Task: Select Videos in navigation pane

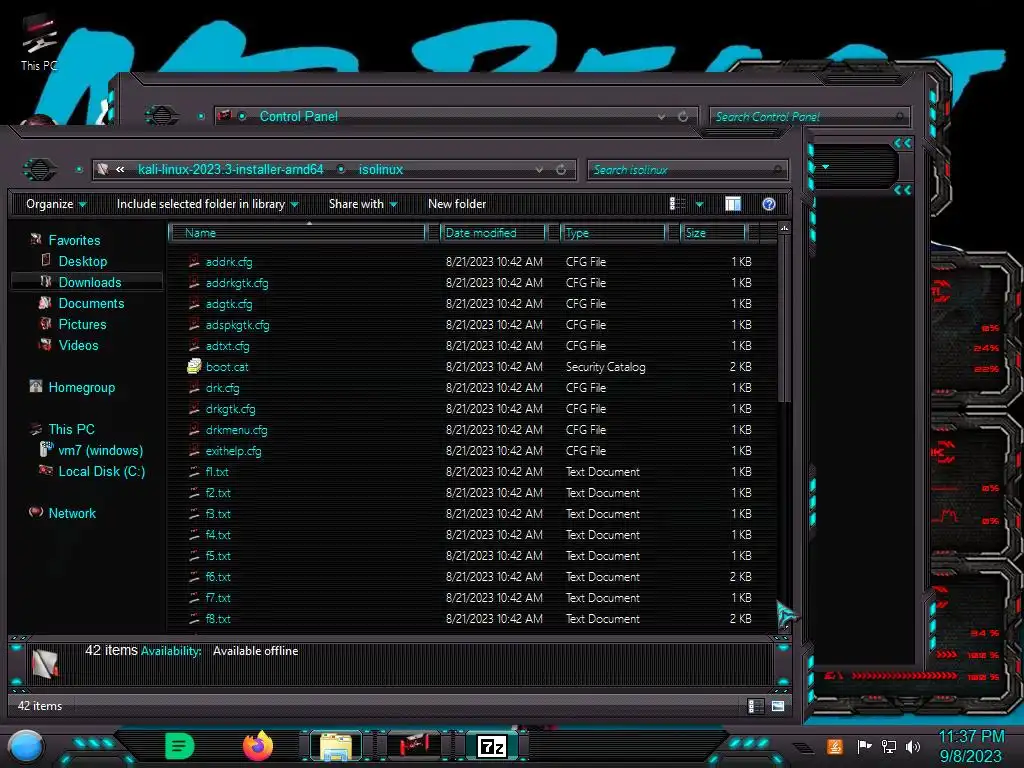Action: pos(78,345)
